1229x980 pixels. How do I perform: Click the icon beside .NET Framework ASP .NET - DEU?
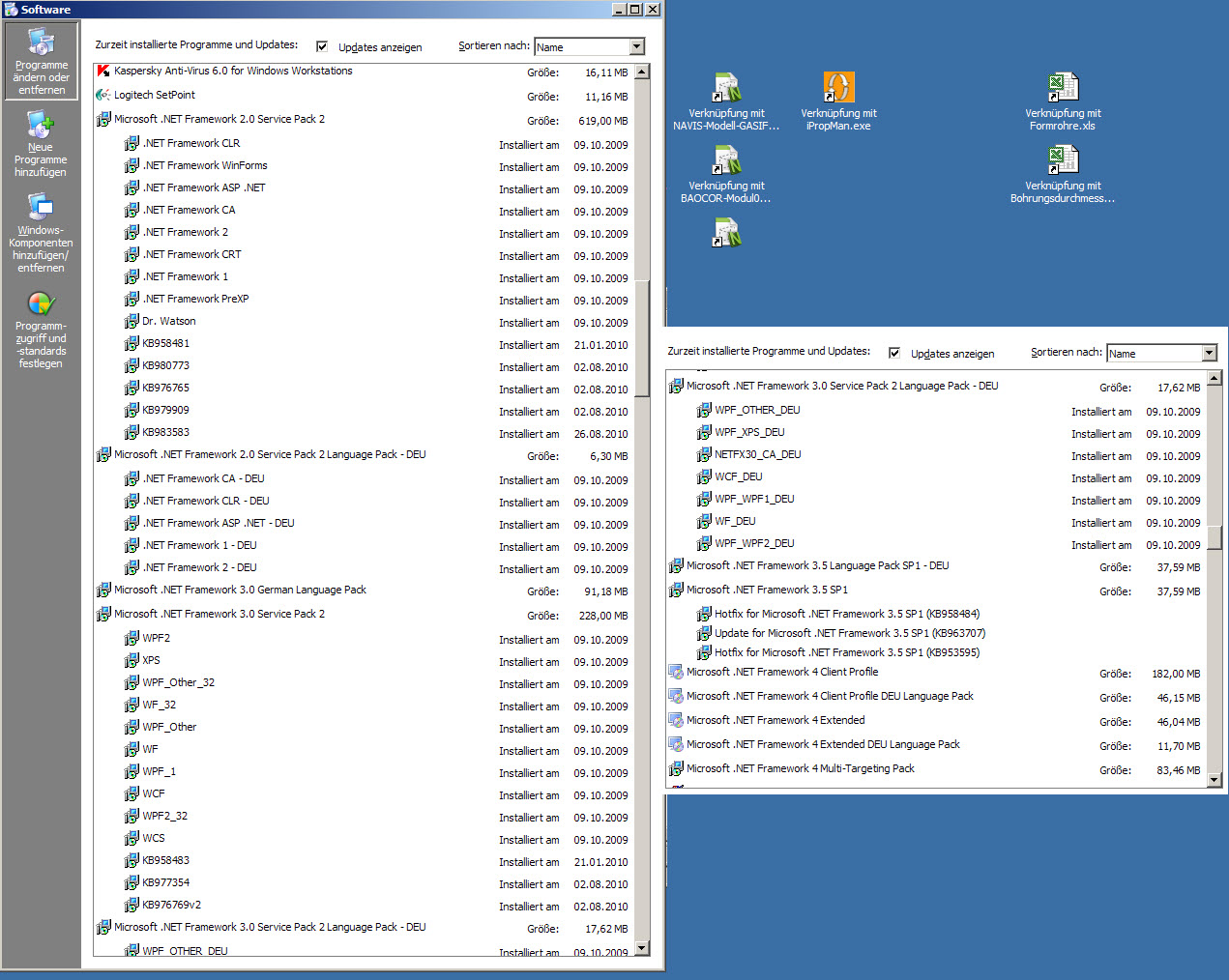click(x=132, y=524)
